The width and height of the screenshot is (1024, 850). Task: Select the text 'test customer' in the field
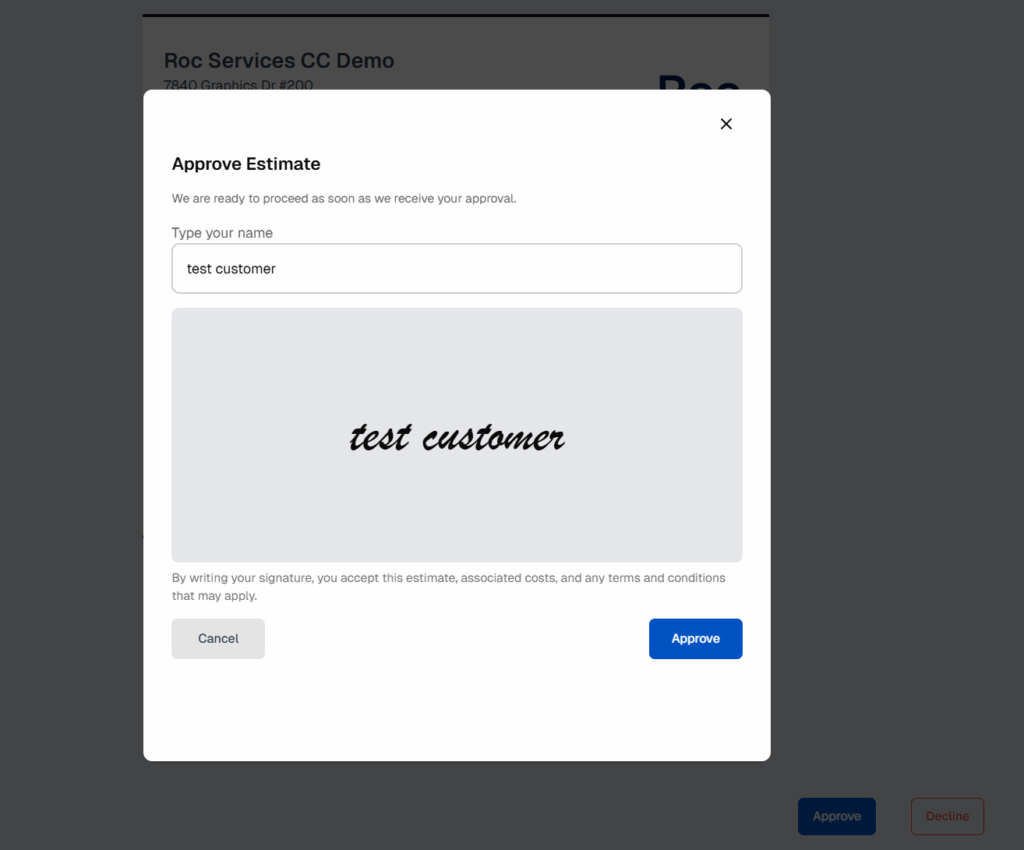coord(230,268)
